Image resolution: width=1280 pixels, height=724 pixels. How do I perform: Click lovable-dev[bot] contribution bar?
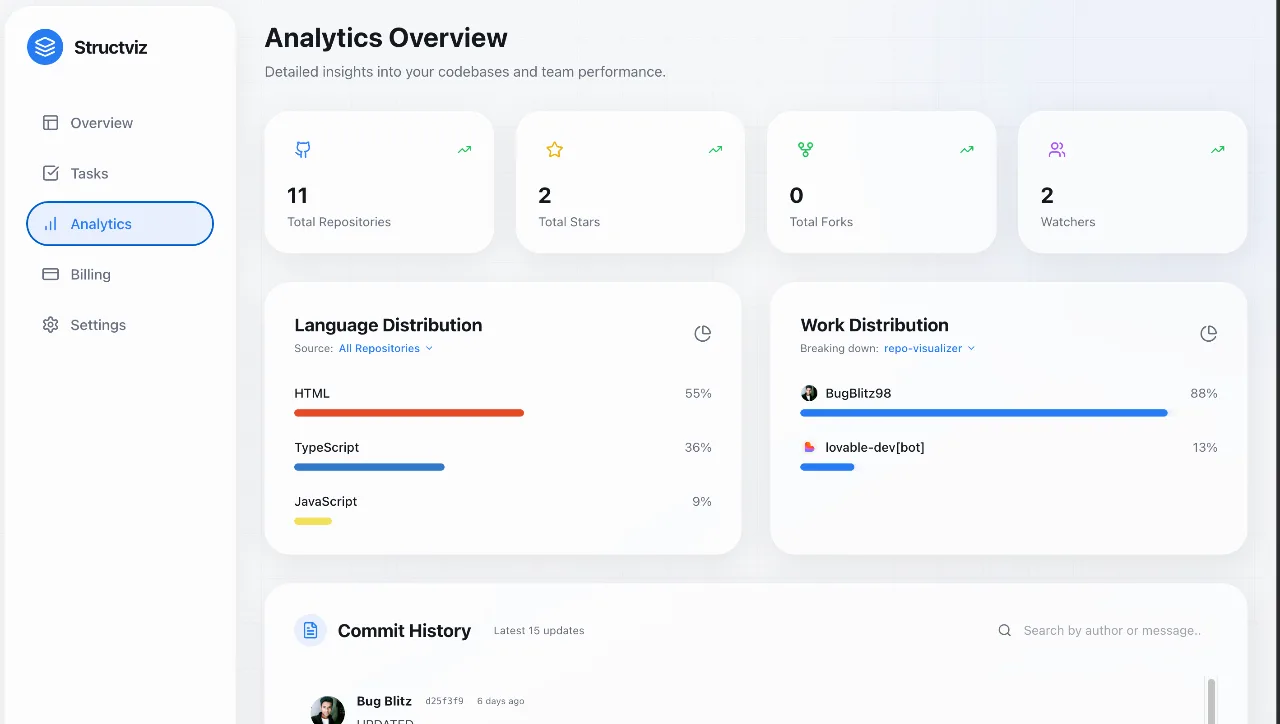pos(827,467)
